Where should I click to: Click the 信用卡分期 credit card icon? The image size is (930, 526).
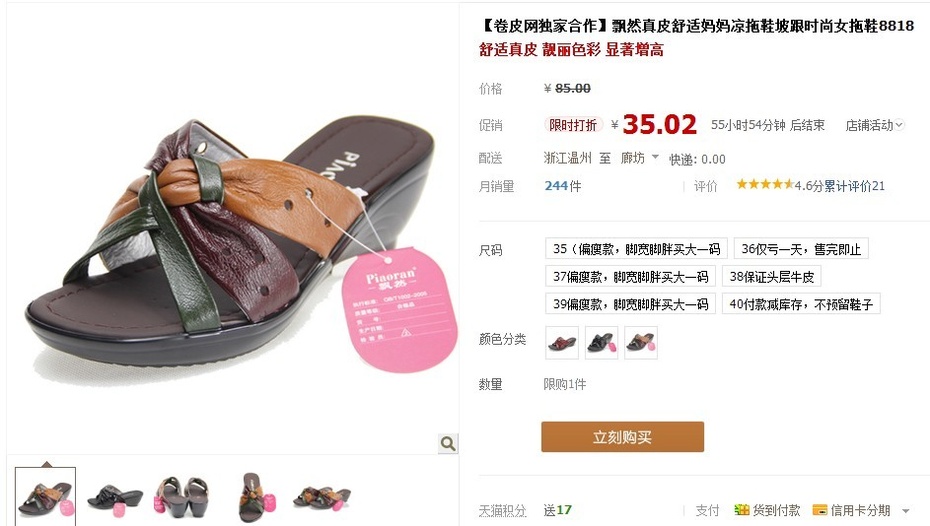[820, 509]
